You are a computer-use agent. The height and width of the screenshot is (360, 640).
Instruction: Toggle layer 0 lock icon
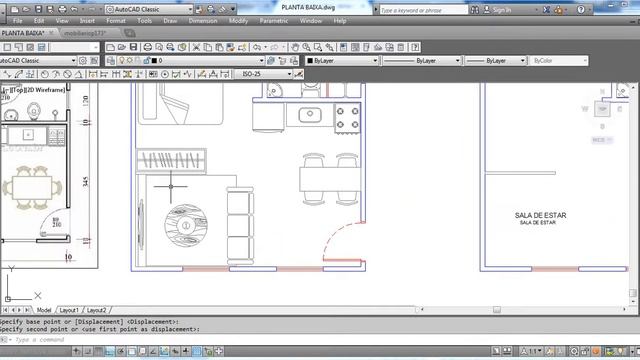147,61
